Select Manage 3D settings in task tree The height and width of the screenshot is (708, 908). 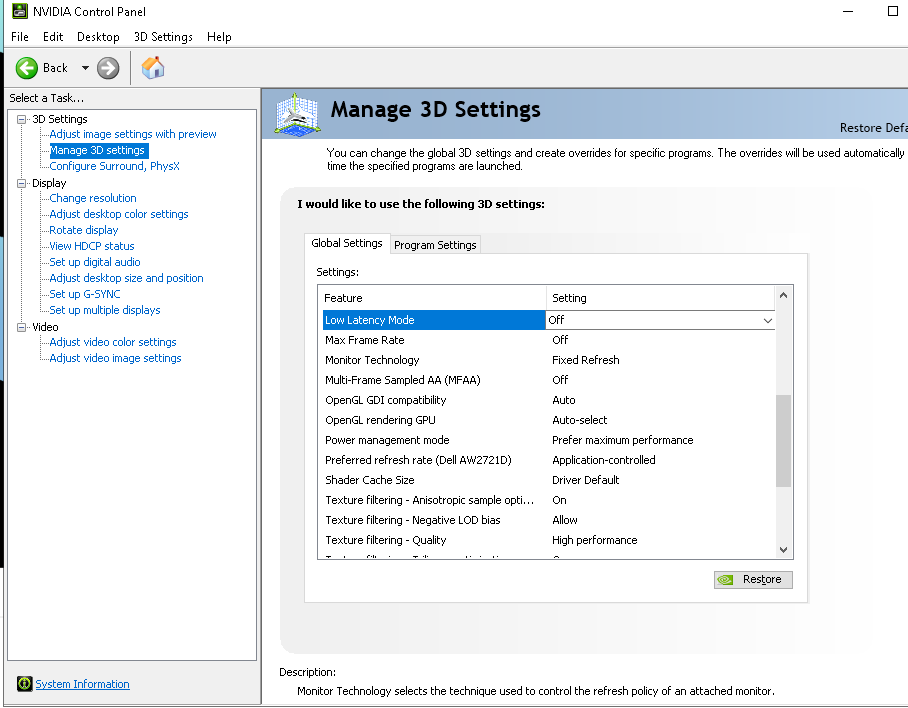coord(97,151)
